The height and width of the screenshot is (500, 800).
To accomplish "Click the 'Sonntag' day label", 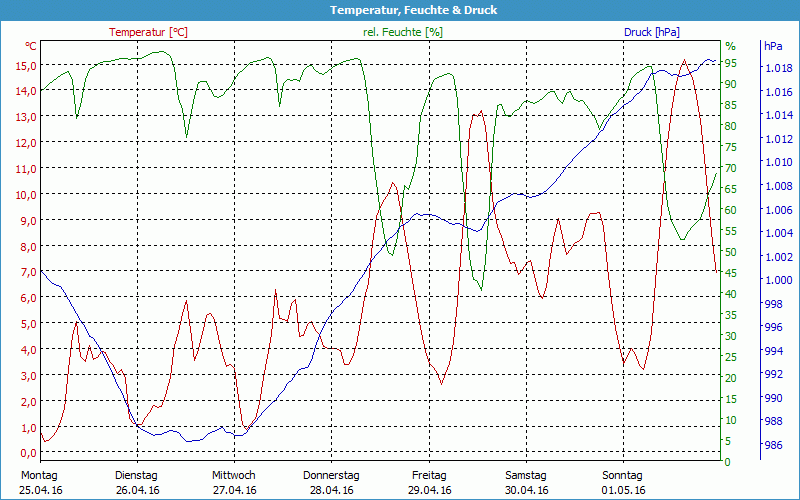I will [x=622, y=476].
